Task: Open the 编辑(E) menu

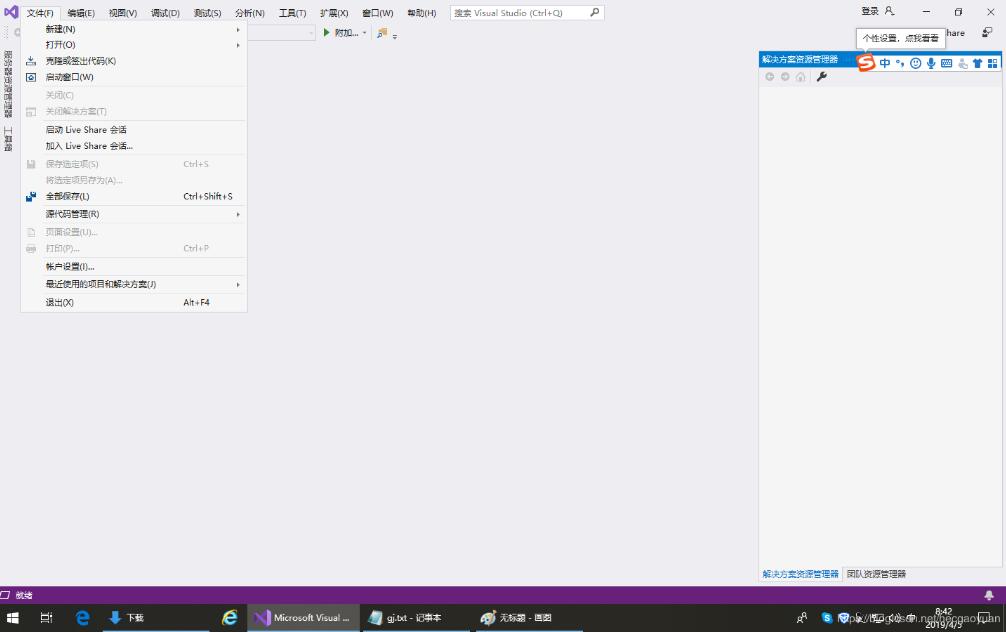Action: pos(81,13)
